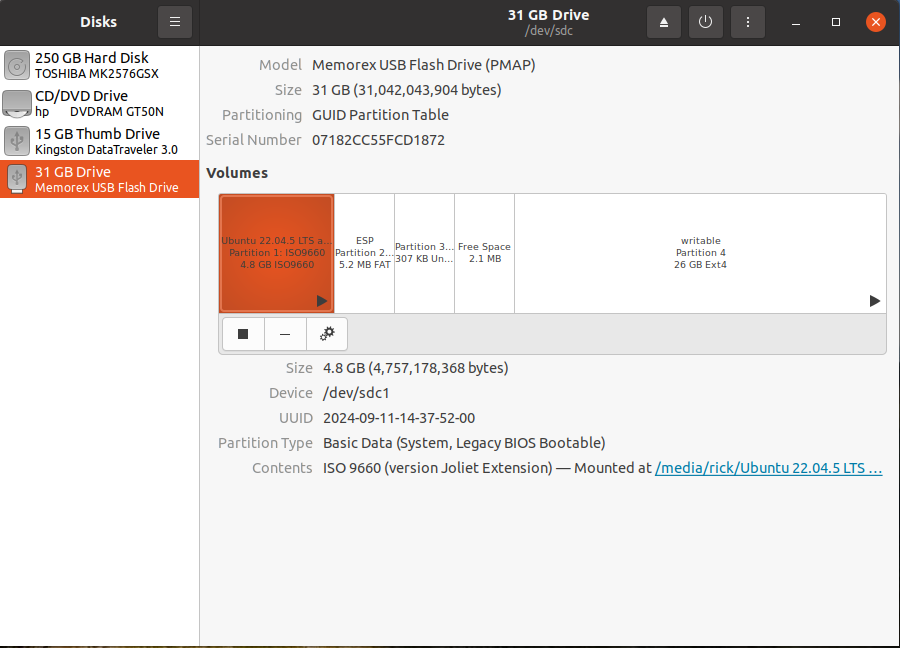Open additional partition options gears icon
Image resolution: width=900 pixels, height=648 pixels.
(327, 334)
